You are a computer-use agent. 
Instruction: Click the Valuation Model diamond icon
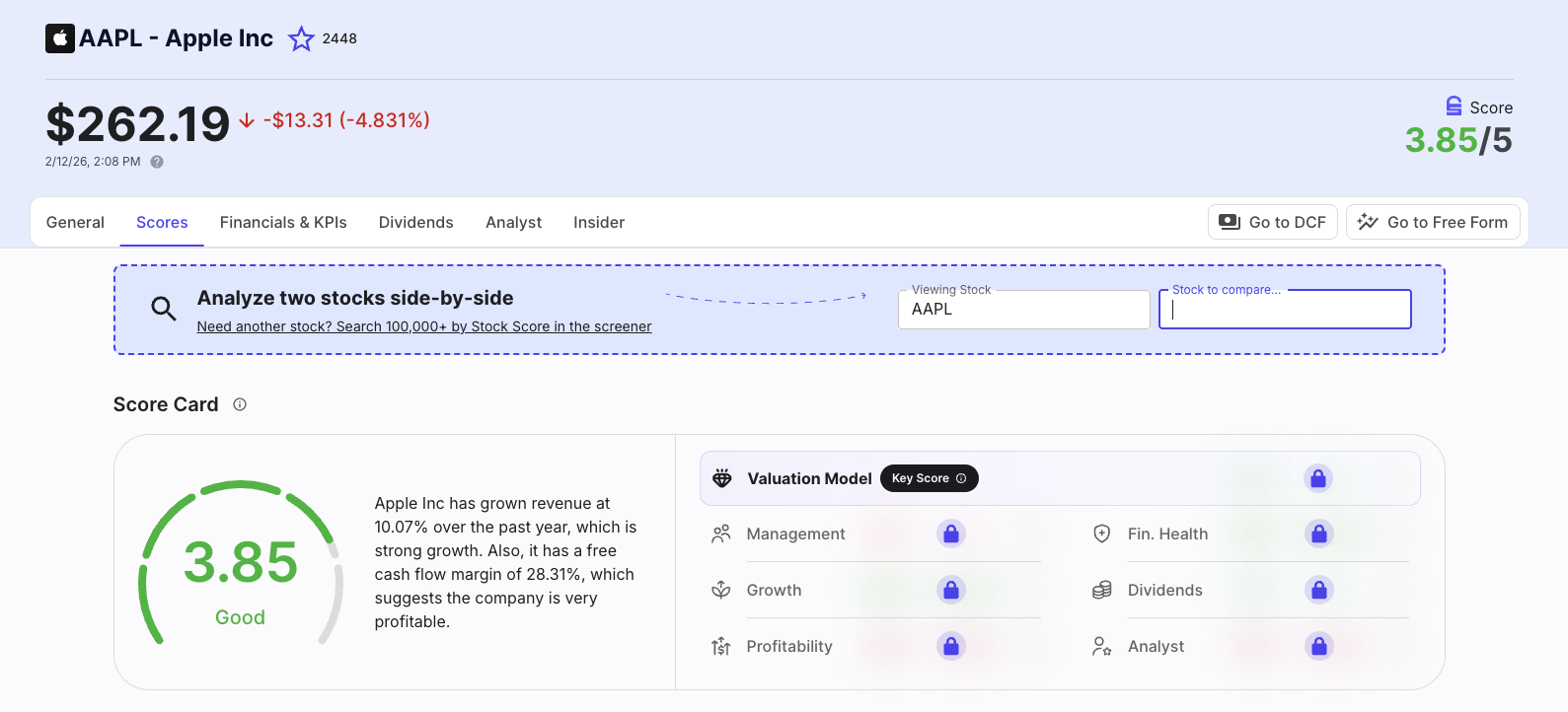tap(722, 478)
